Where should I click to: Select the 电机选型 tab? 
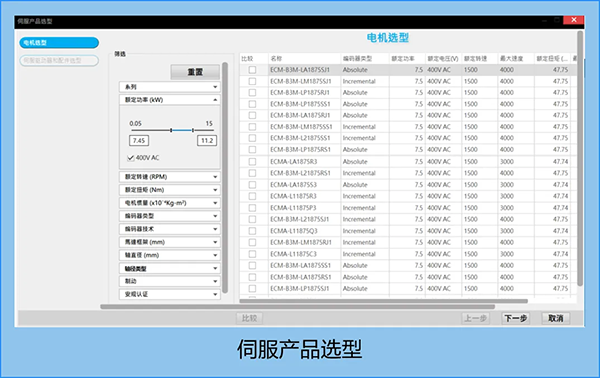pyautogui.click(x=59, y=42)
